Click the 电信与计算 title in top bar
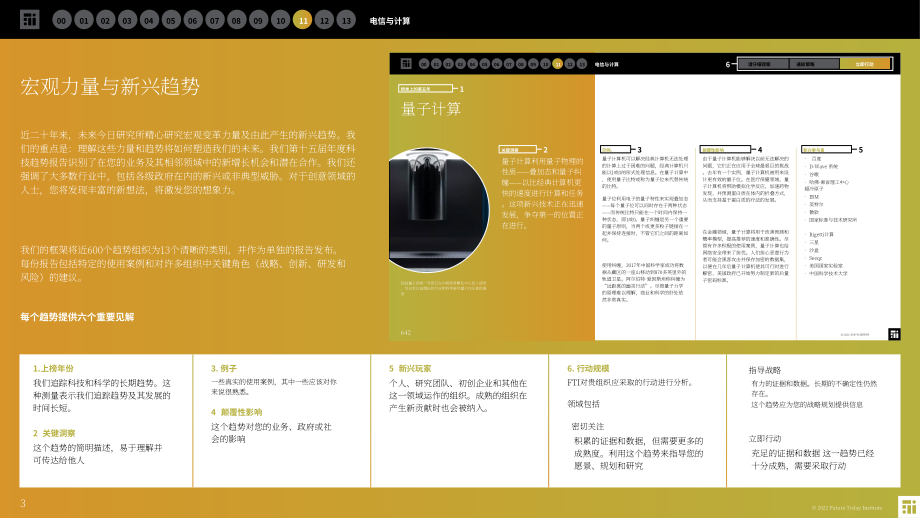 pos(390,21)
